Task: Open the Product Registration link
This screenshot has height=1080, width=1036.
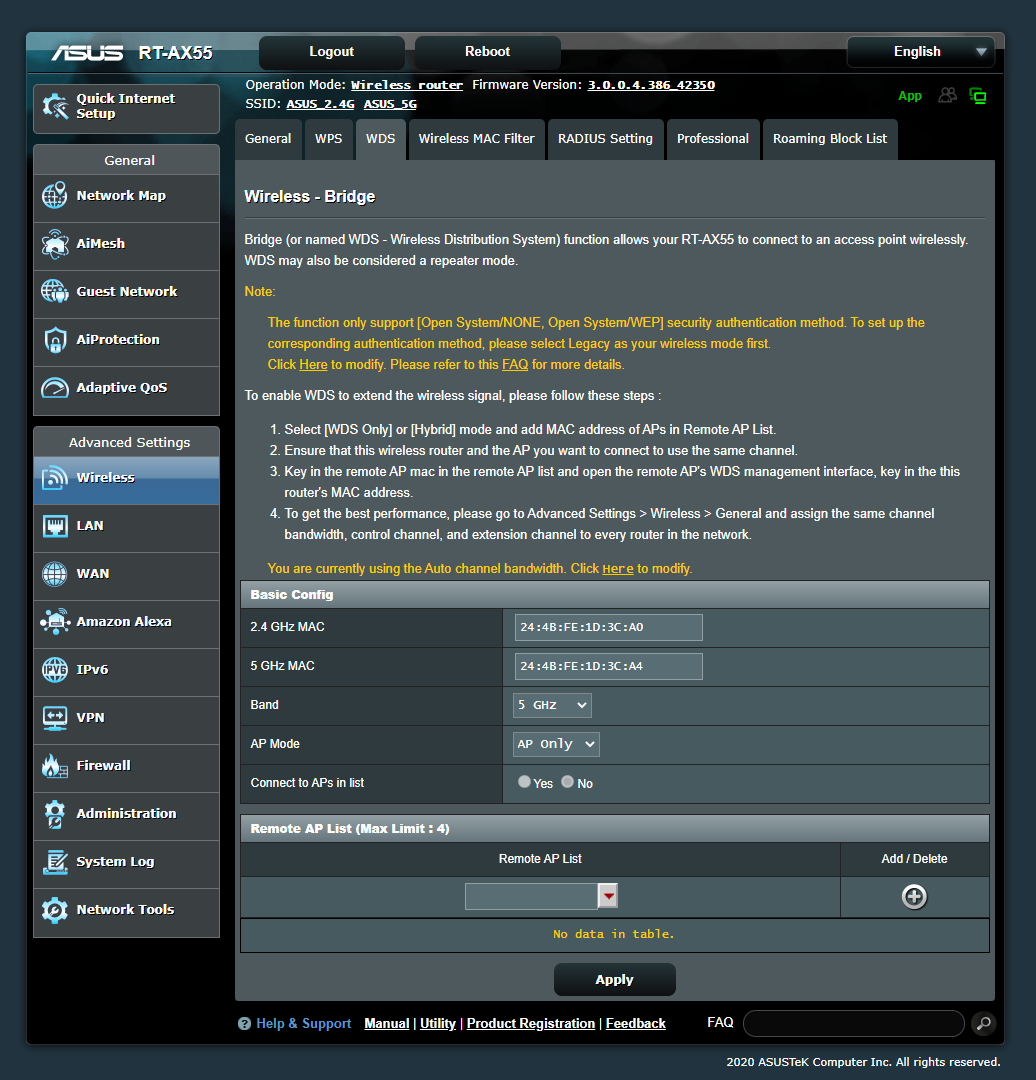Action: coord(530,1024)
